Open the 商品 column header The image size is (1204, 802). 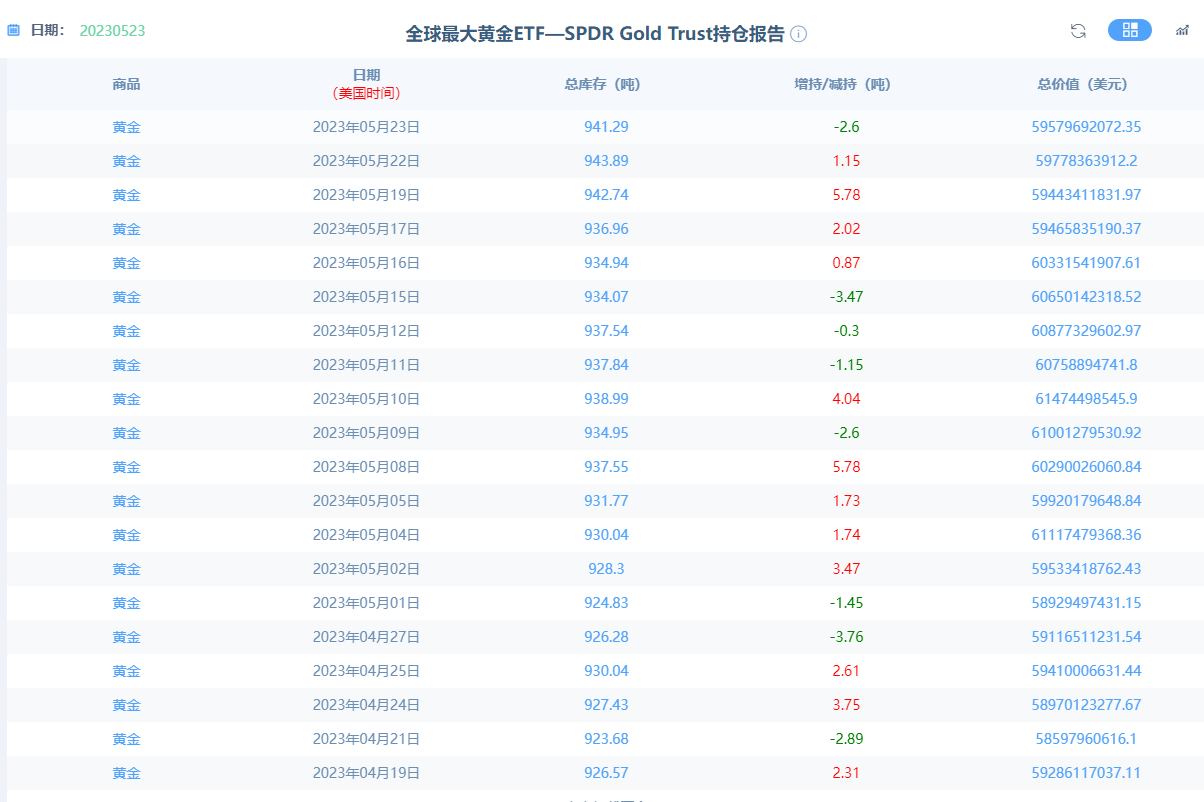(x=127, y=84)
